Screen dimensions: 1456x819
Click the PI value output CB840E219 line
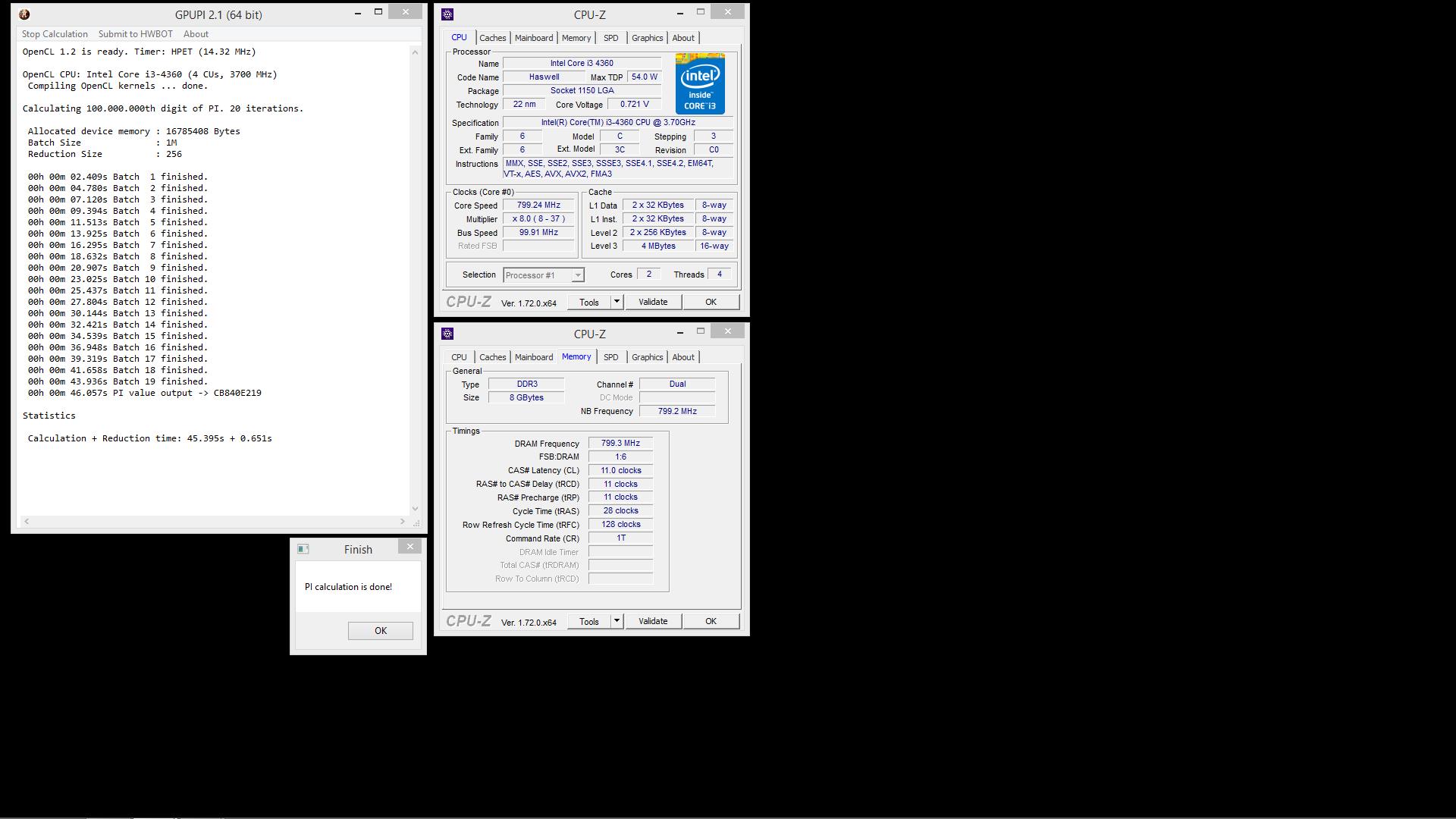point(145,393)
